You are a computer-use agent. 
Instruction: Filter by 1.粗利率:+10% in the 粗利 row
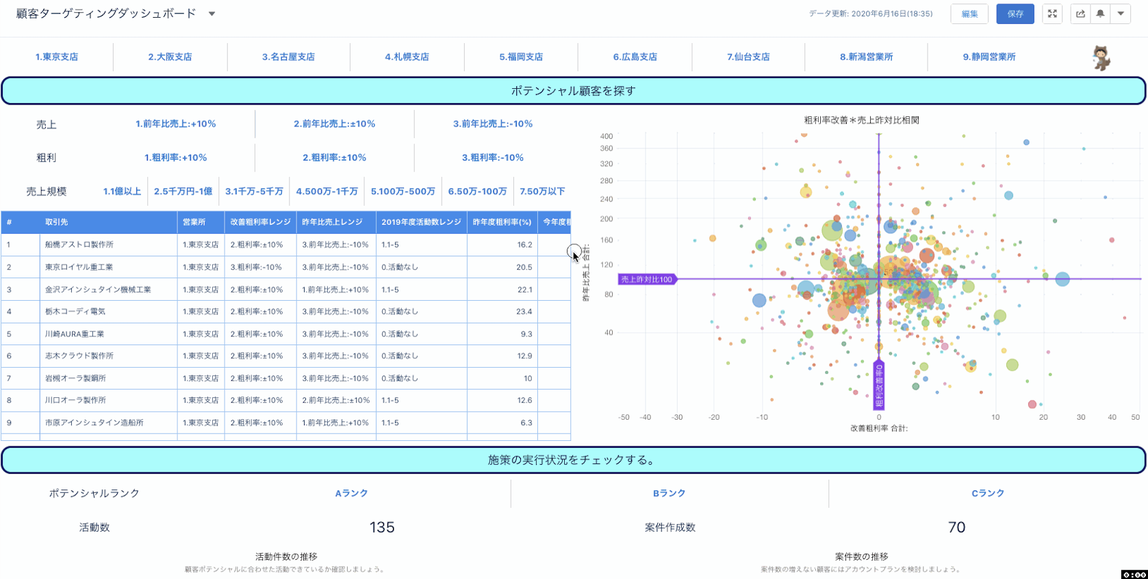tap(176, 157)
